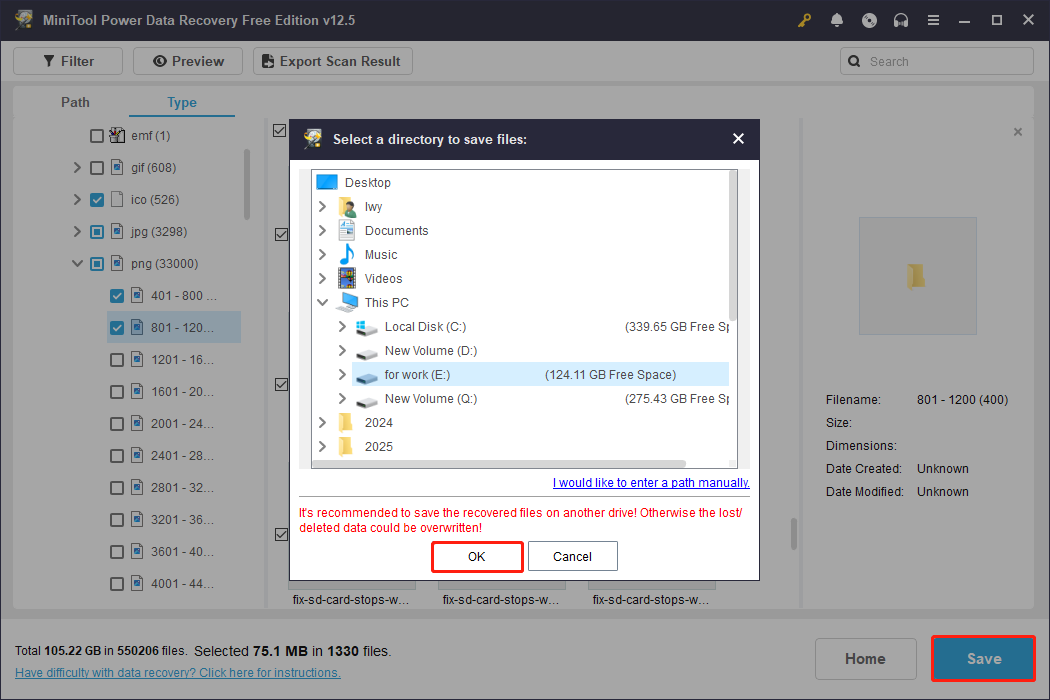Screen dimensions: 1050x700
Task: Expand the Documents node in dialog
Action: point(323,230)
